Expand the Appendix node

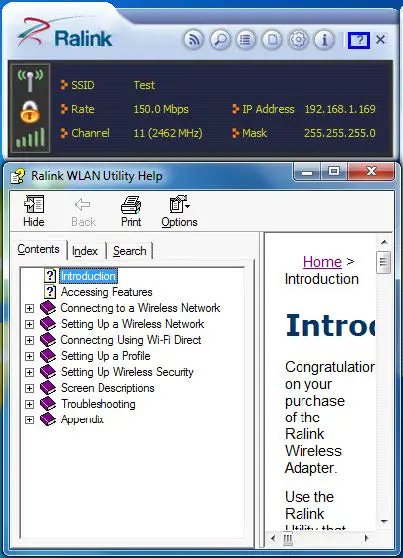click(30, 420)
